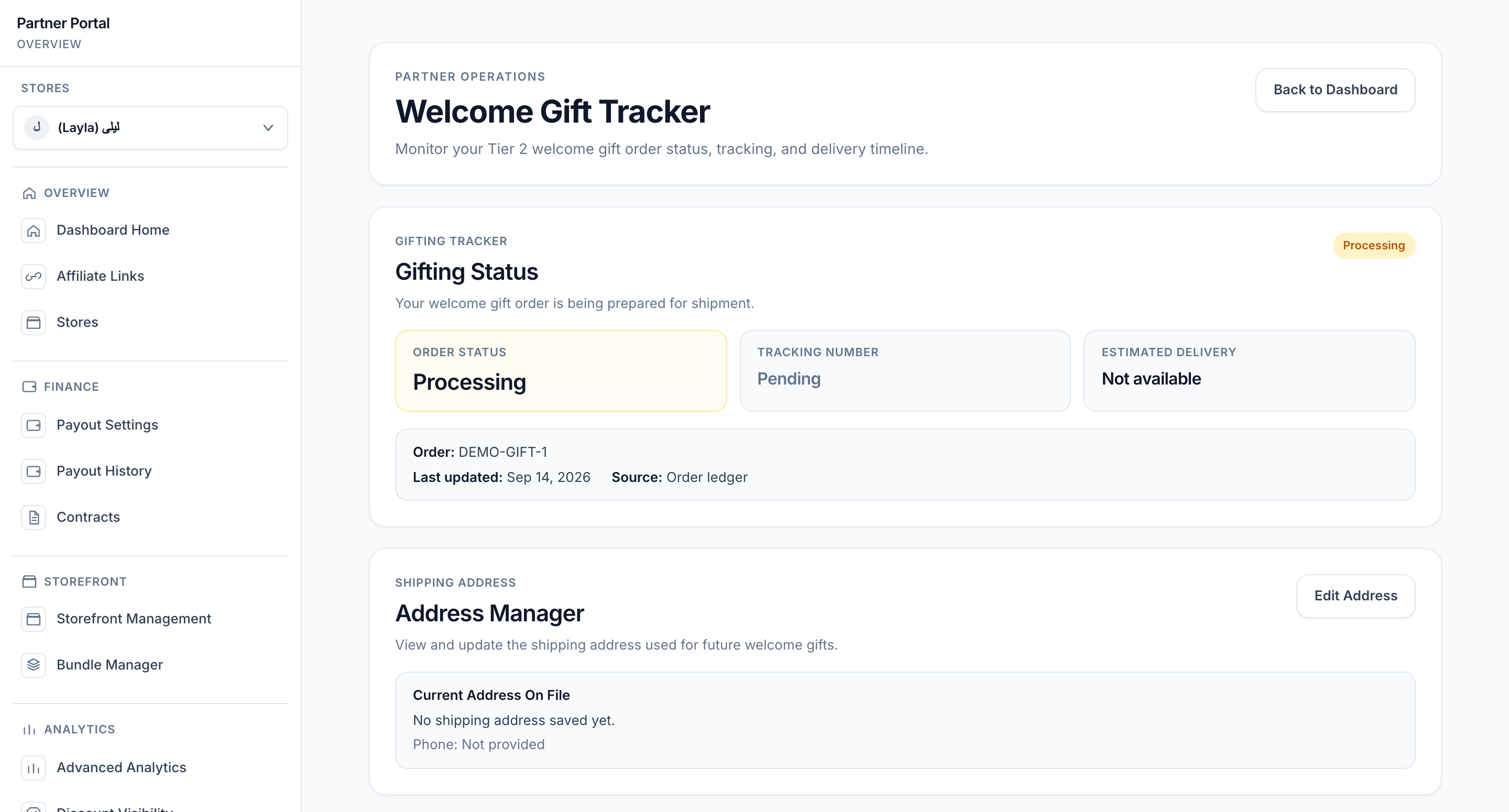The width and height of the screenshot is (1509, 812).
Task: Click the Advanced Analytics bar chart icon
Action: pyautogui.click(x=34, y=768)
